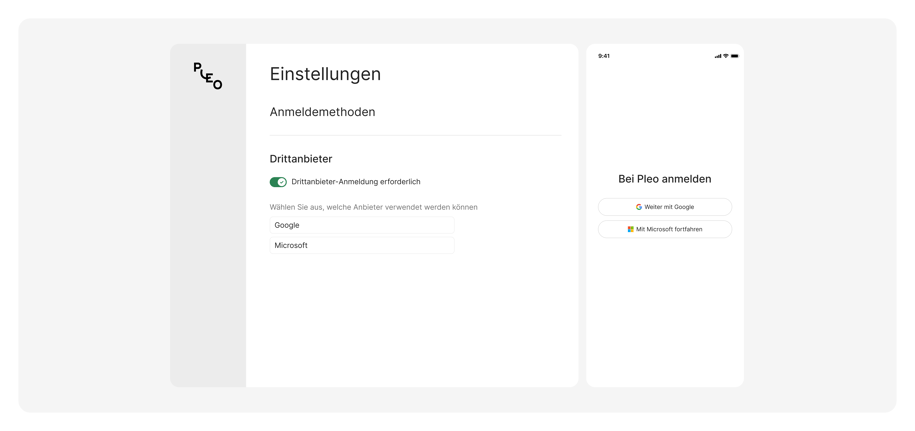Viewport: 915px width, 431px height.
Task: Click the Anmeldemethoden section title
Action: [322, 112]
